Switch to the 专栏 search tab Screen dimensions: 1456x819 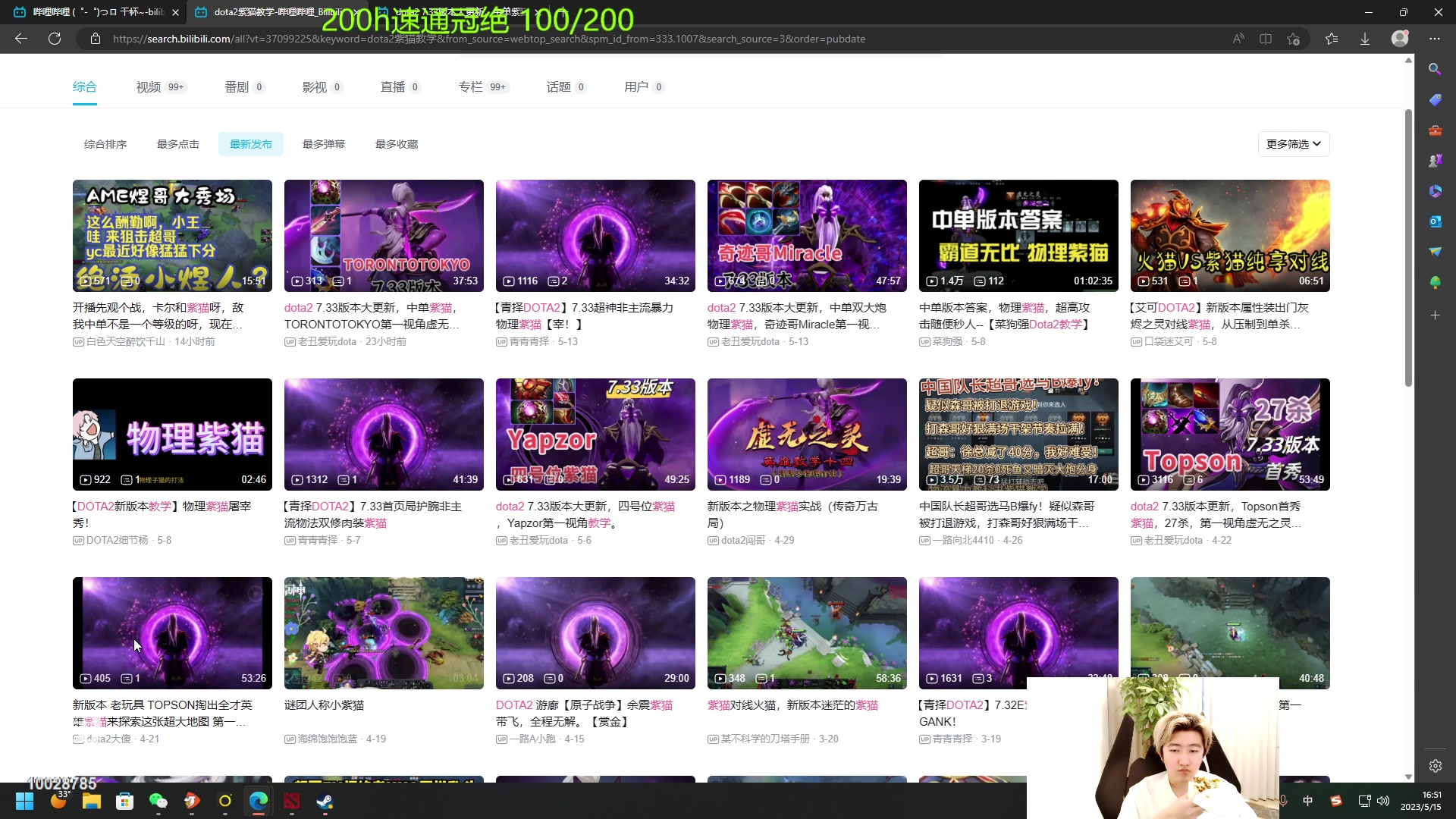[x=483, y=87]
